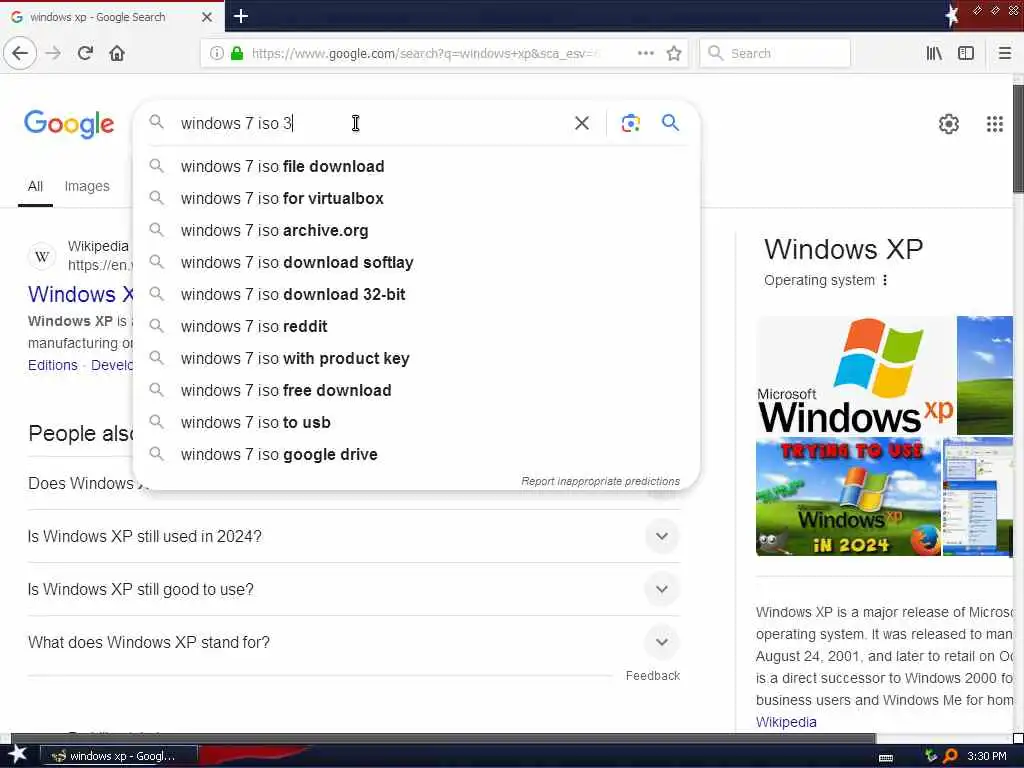Switch to the 'windows xp - Googl...' taskbar button
Viewport: 1024px width, 768px height.
click(x=119, y=756)
